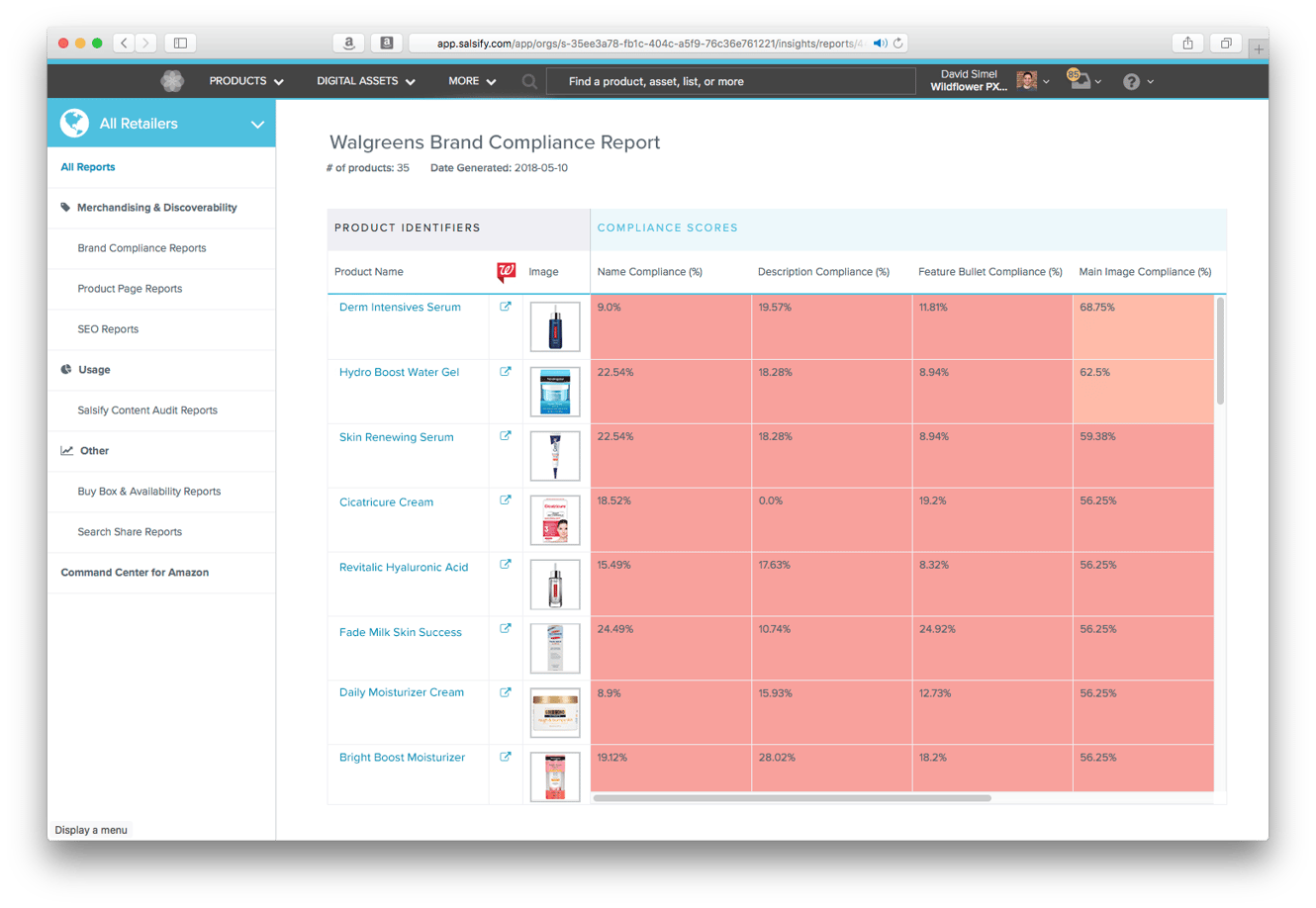Viewport: 1316px width, 908px height.
Task: Click the table's horizontal scrollbar
Action: pyautogui.click(x=792, y=797)
